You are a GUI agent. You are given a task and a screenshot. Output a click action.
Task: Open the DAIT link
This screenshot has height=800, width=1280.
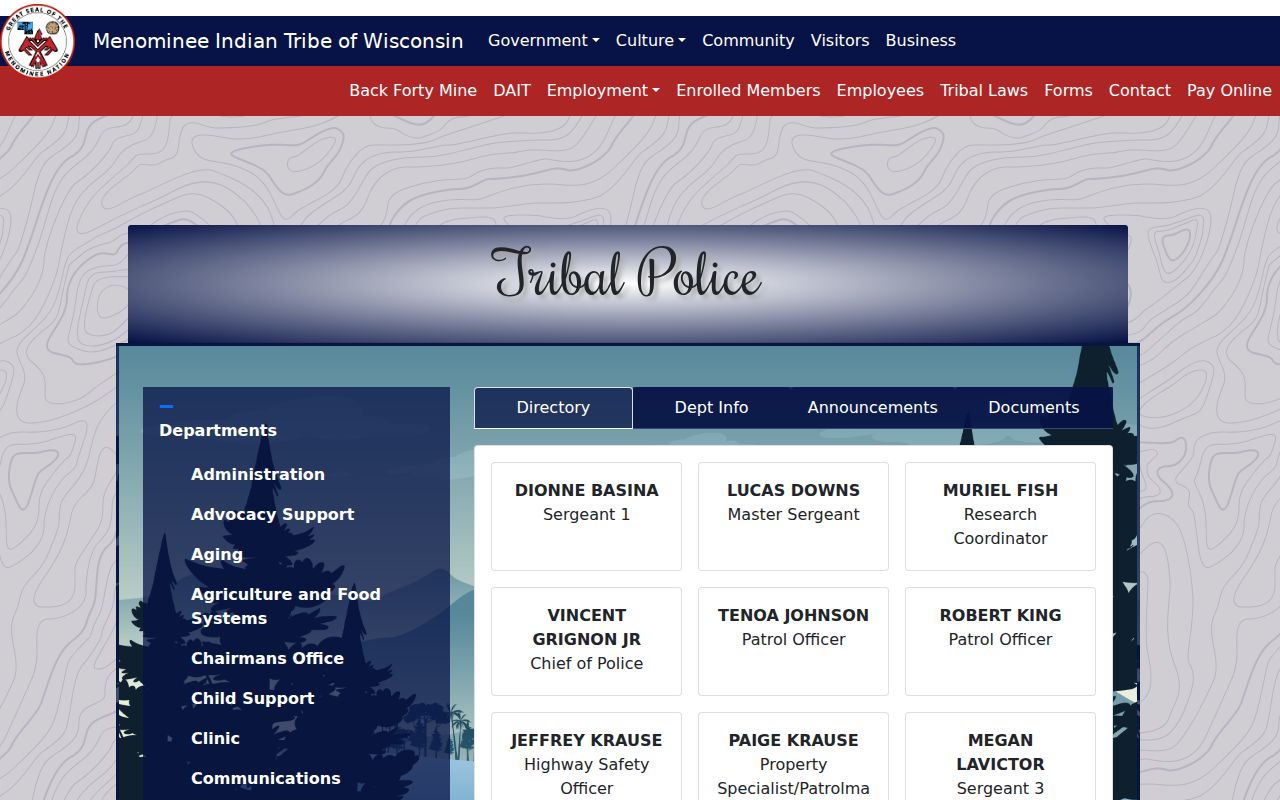[512, 90]
